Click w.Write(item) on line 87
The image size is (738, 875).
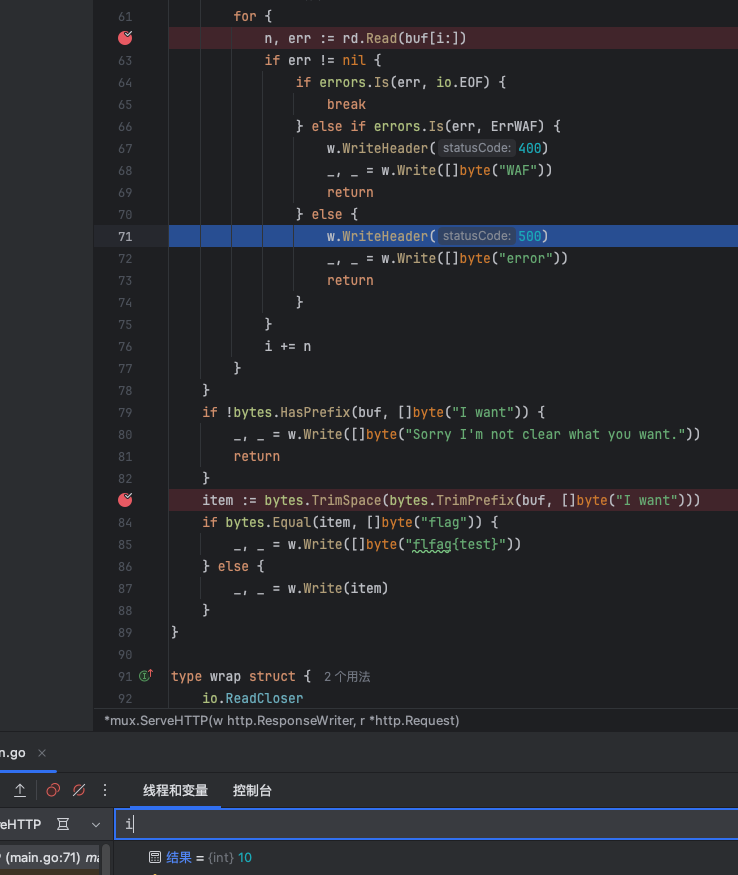click(338, 588)
